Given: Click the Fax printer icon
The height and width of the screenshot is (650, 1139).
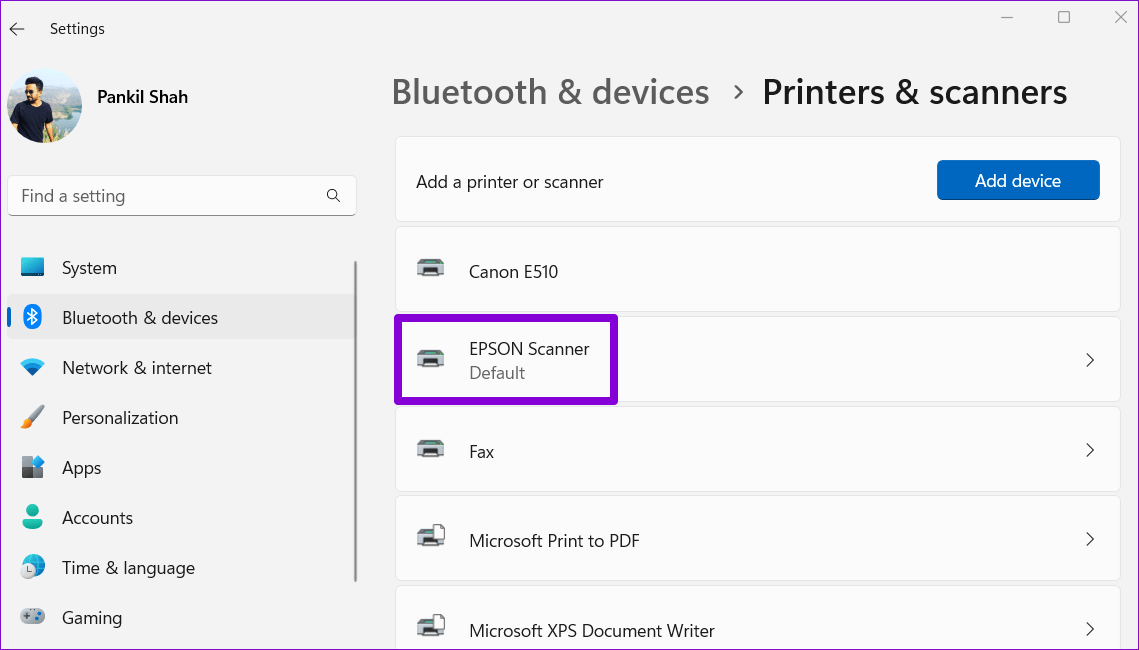Looking at the screenshot, I should tap(431, 449).
